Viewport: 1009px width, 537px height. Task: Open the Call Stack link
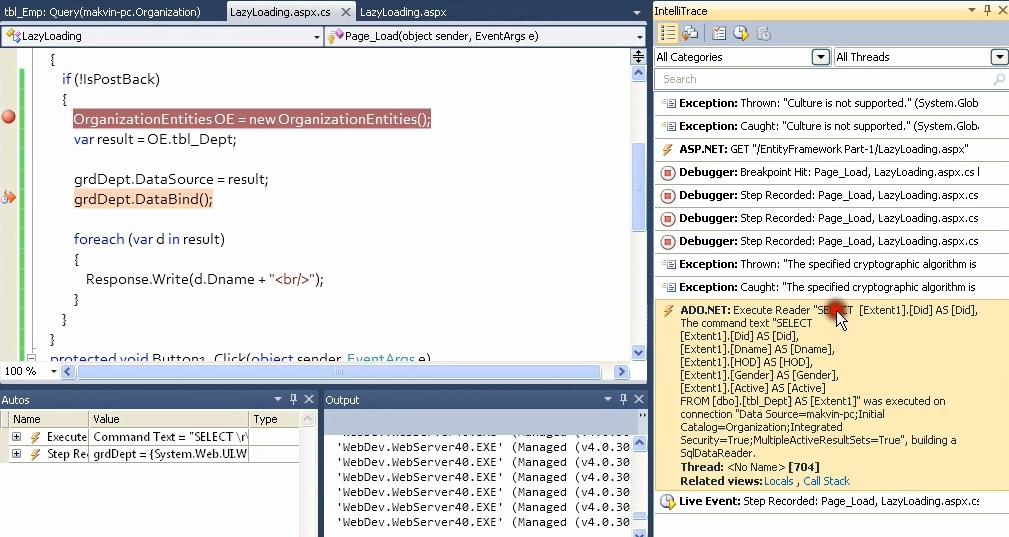826,481
